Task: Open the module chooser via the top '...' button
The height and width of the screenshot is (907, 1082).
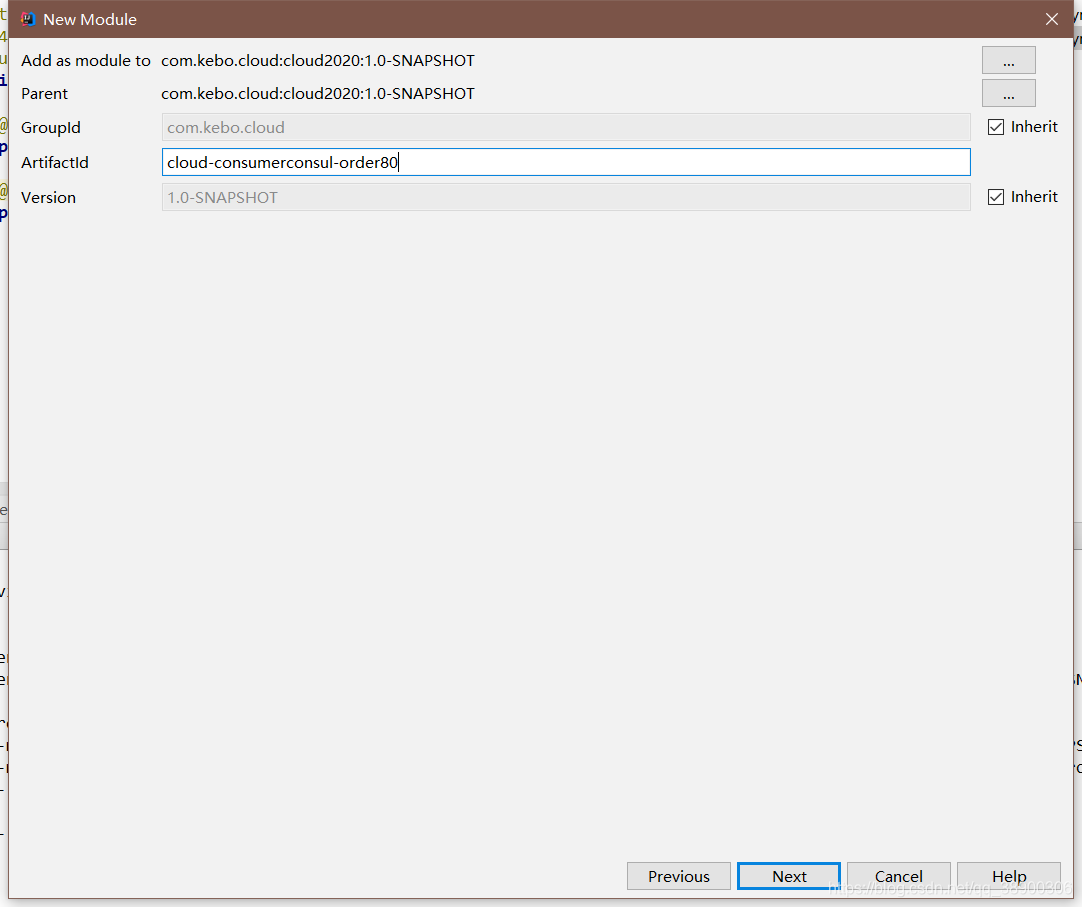Action: point(1008,60)
